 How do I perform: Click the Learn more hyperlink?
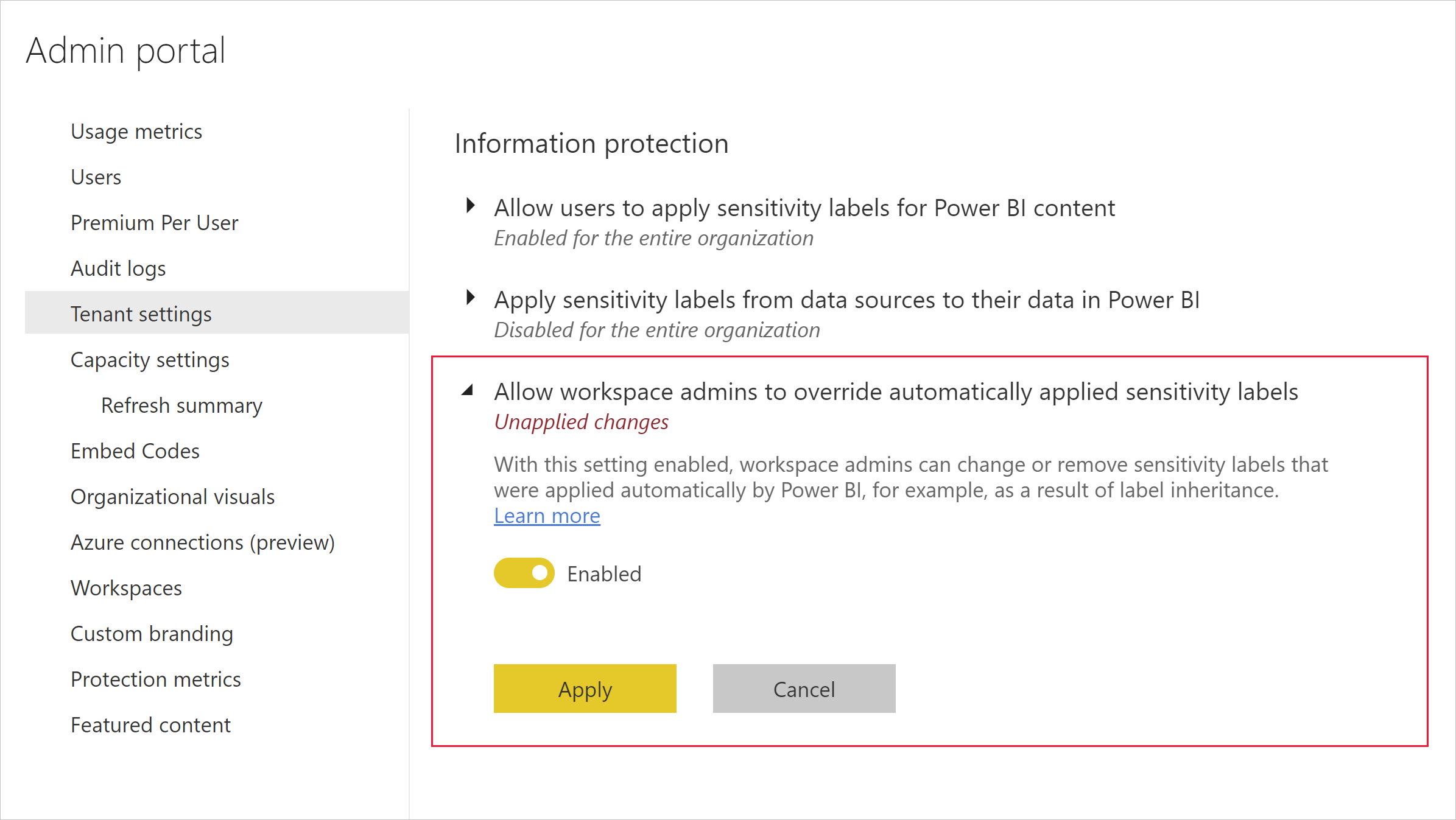click(547, 515)
